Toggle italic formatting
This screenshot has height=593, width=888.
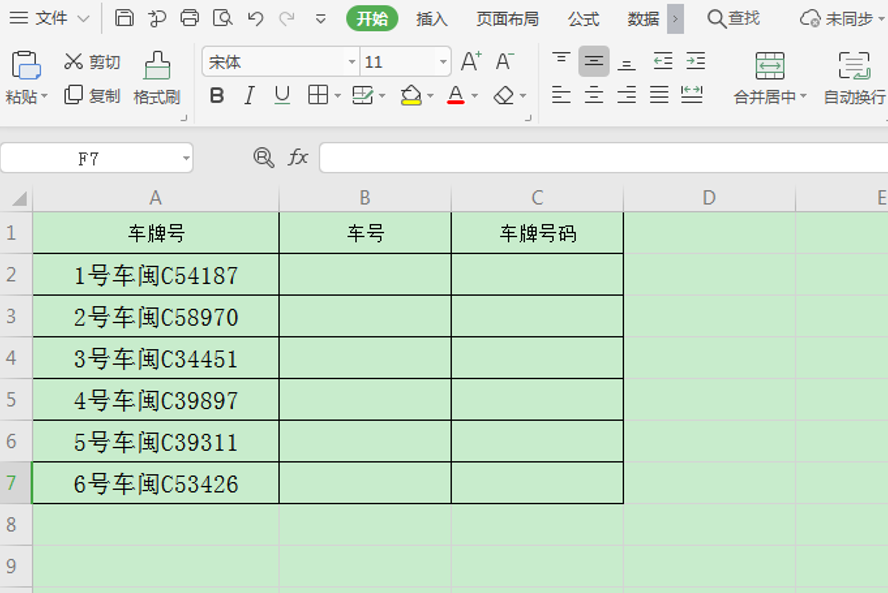tap(249, 95)
